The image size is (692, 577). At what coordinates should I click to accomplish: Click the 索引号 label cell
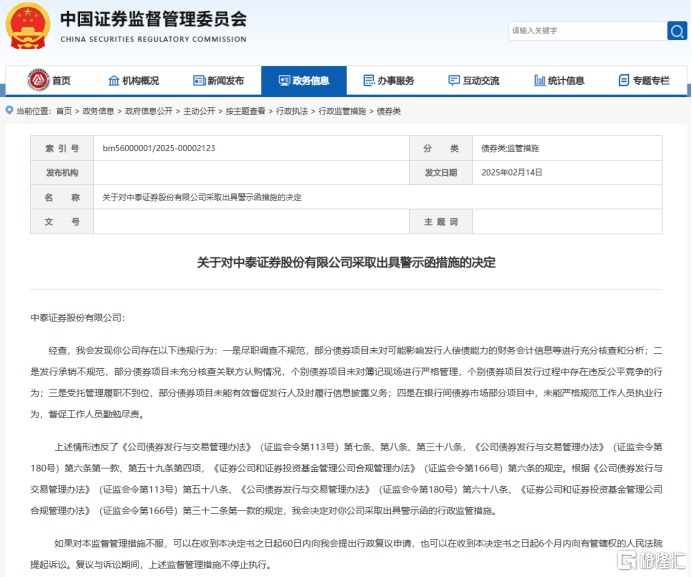point(62,148)
